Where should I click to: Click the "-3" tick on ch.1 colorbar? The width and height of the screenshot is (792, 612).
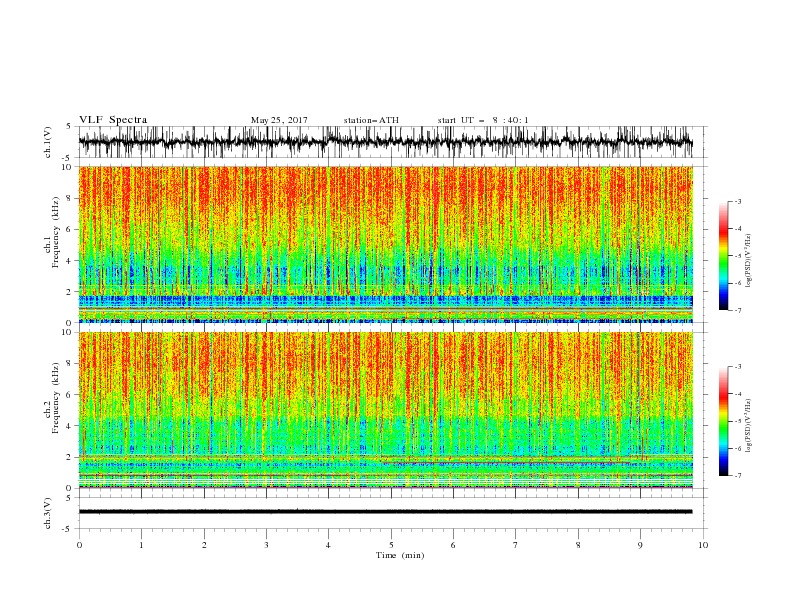[x=738, y=201]
